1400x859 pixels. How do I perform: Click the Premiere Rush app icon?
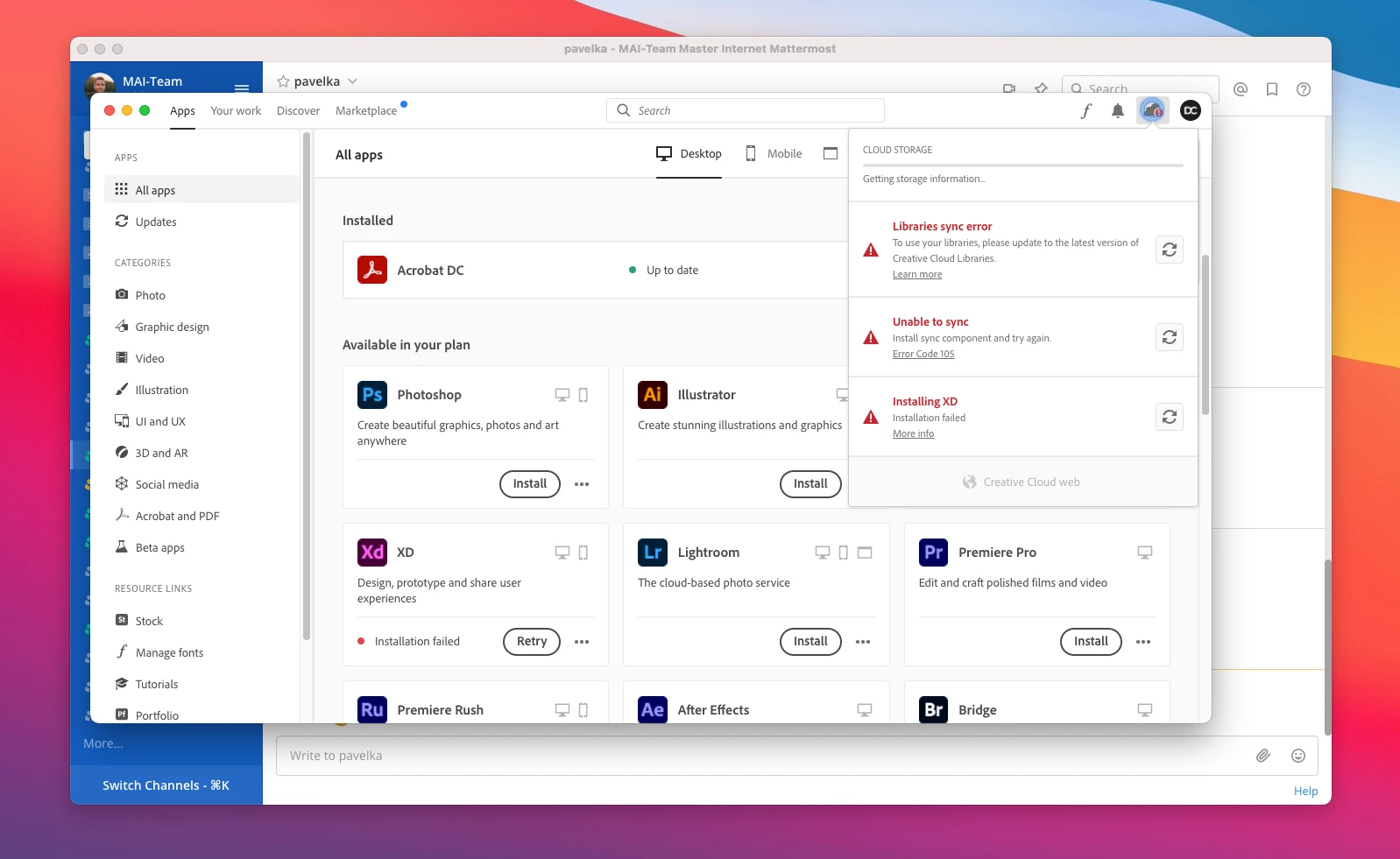click(x=372, y=709)
